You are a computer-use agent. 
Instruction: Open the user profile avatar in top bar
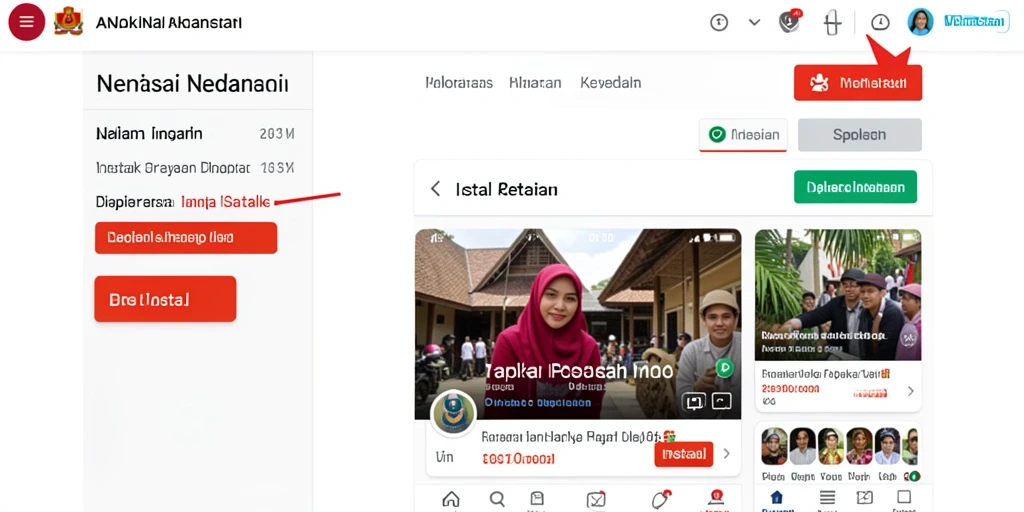[920, 22]
